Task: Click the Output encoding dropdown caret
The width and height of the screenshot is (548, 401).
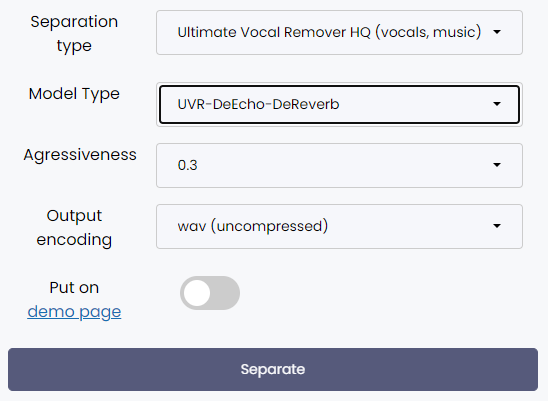Action: pos(497,226)
